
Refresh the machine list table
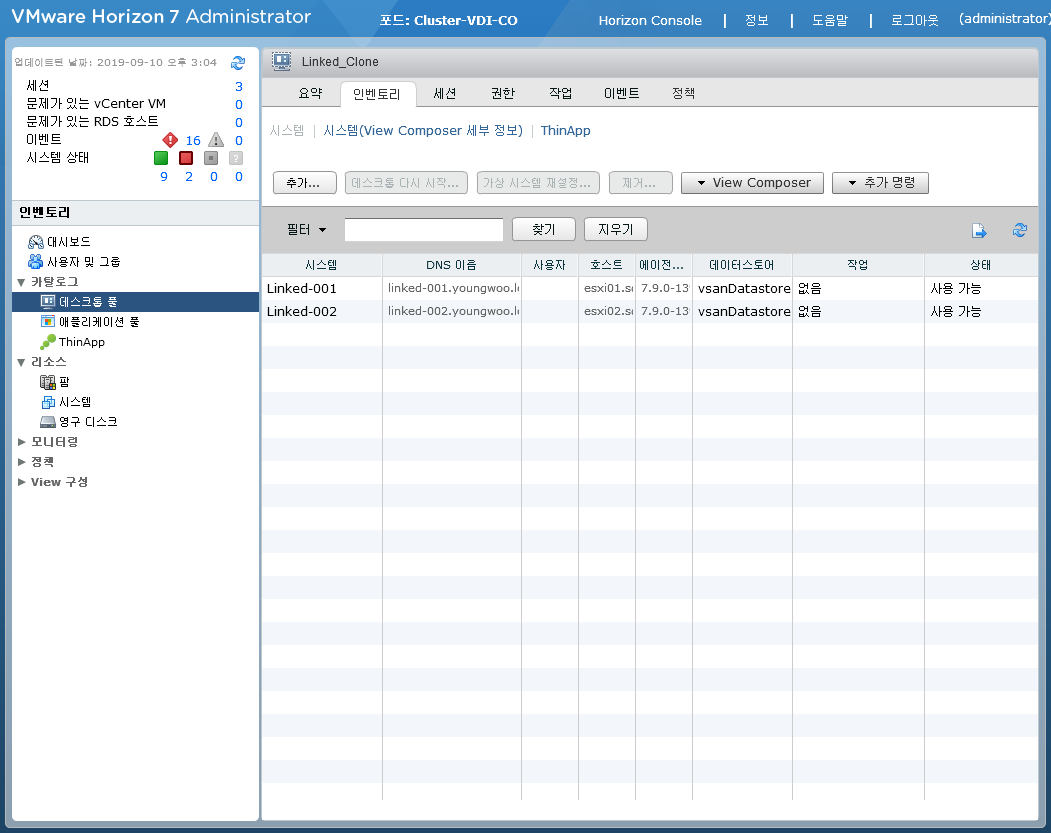click(1020, 231)
